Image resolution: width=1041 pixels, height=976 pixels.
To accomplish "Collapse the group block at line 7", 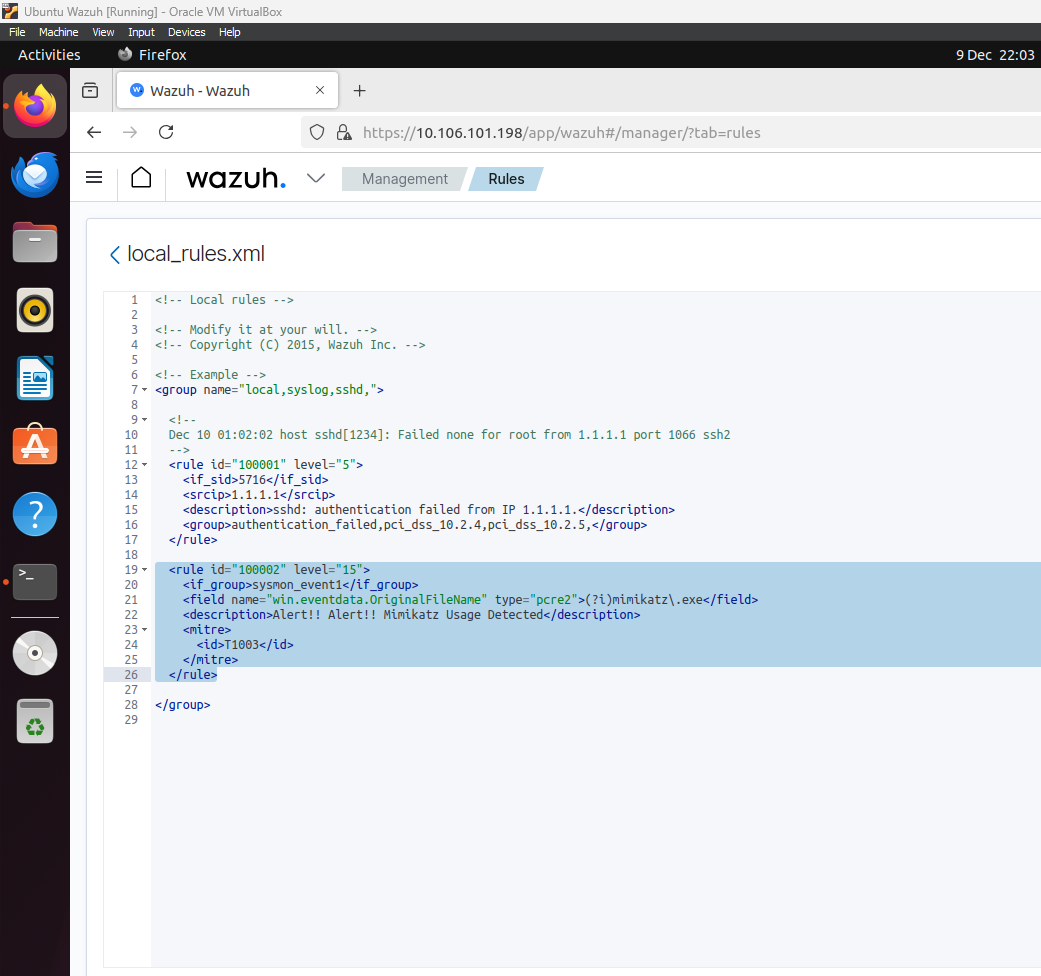I will coord(145,390).
